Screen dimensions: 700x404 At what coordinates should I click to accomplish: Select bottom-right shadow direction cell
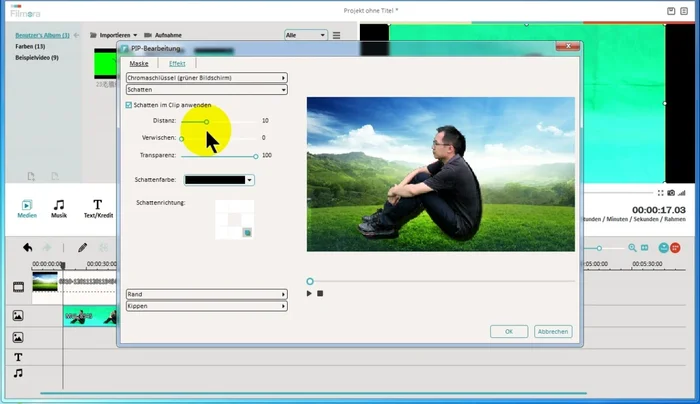[x=246, y=231]
